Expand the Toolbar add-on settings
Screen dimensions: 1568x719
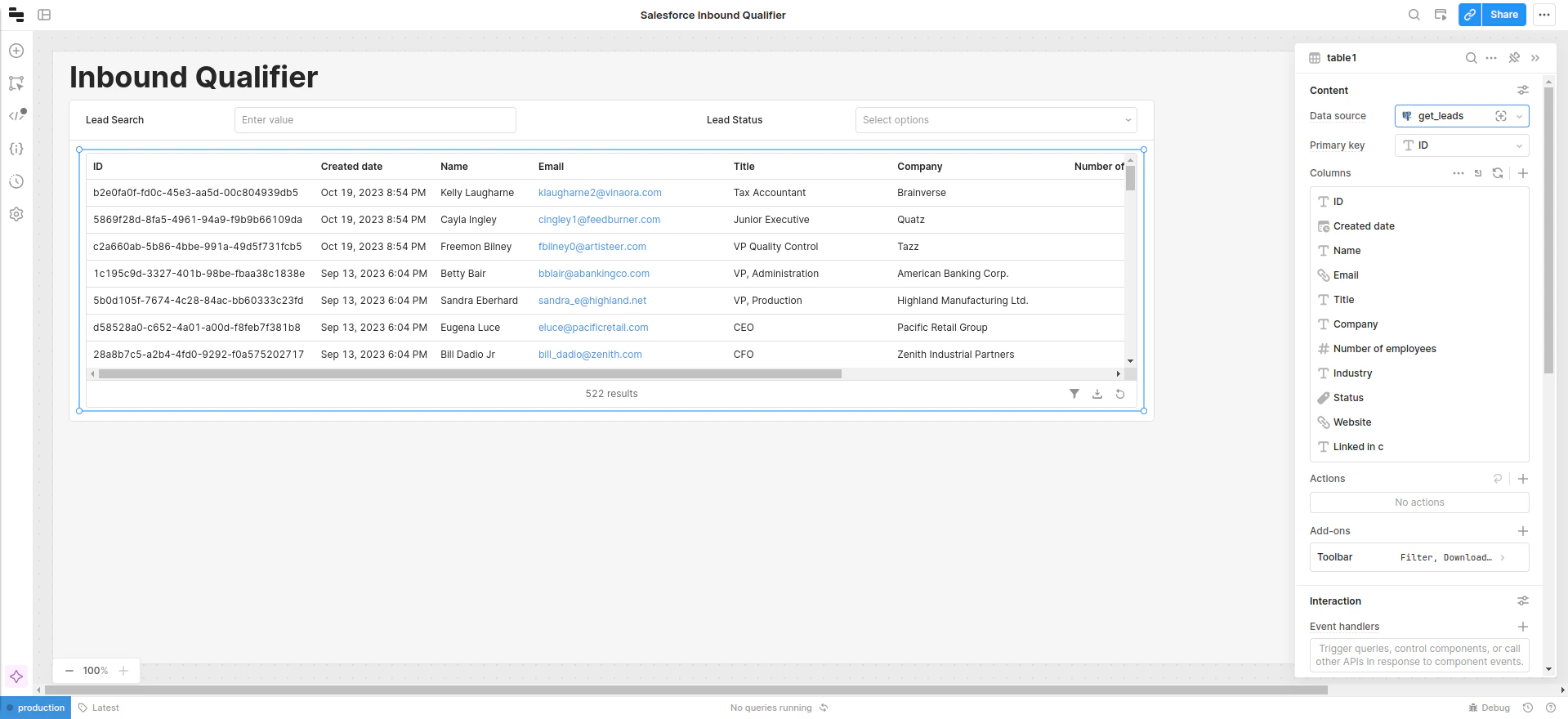click(1419, 557)
